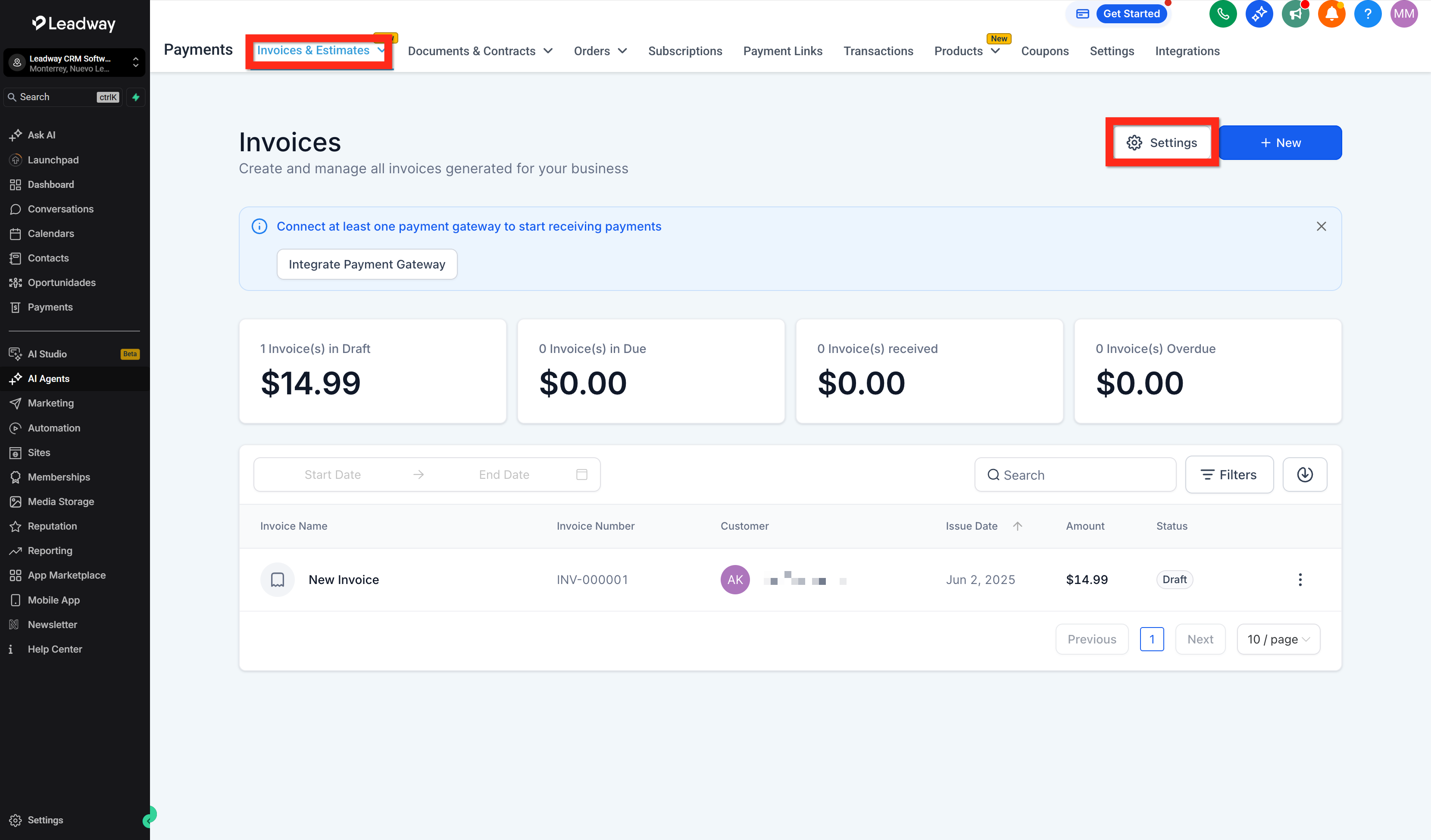Switch to the Transactions tab

point(878,51)
